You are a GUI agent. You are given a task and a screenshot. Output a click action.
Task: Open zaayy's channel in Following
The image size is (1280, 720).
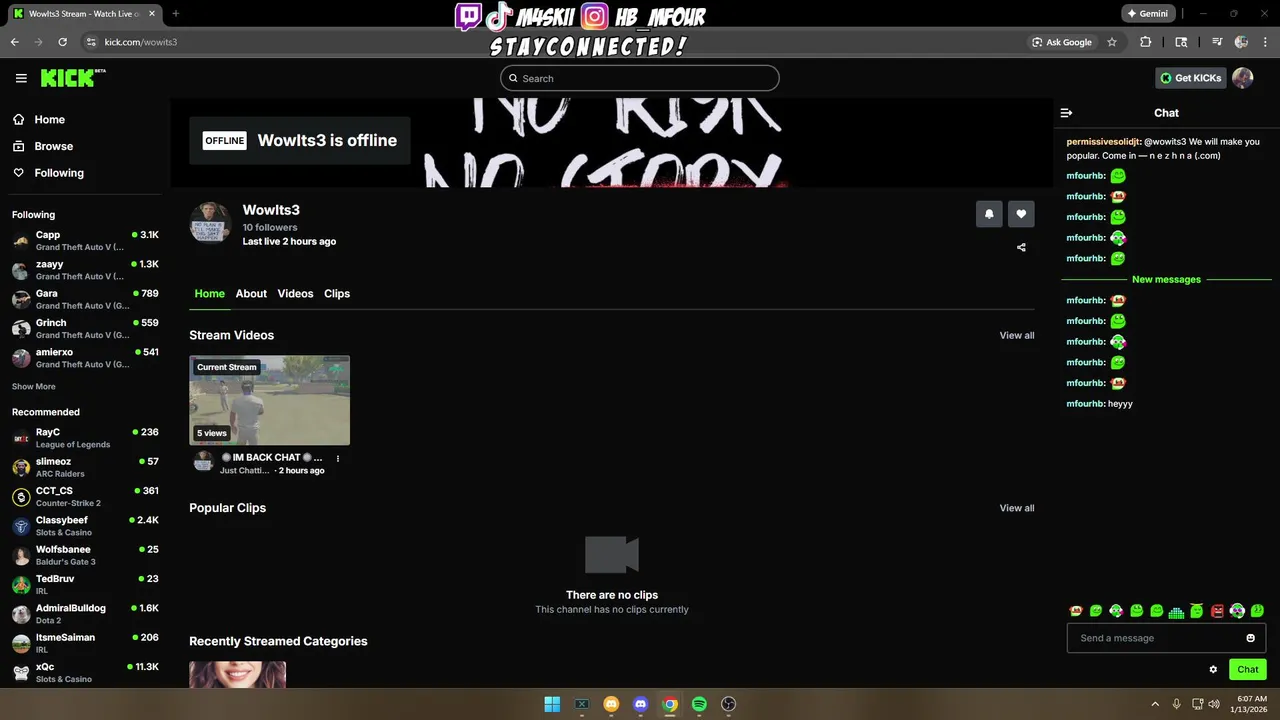coord(85,270)
